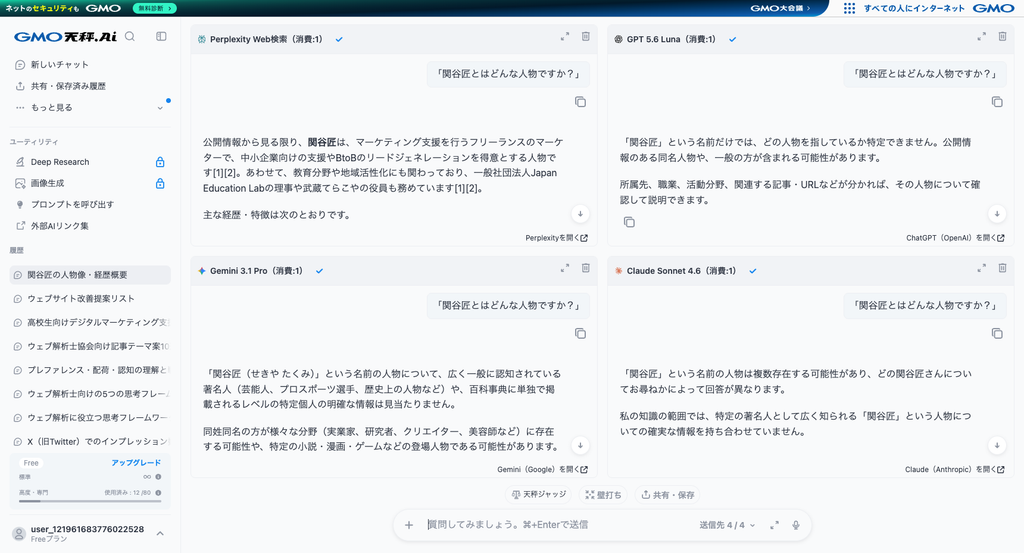
Task: Copy the GPT 5.6 Luna answer text
Action: click(629, 223)
